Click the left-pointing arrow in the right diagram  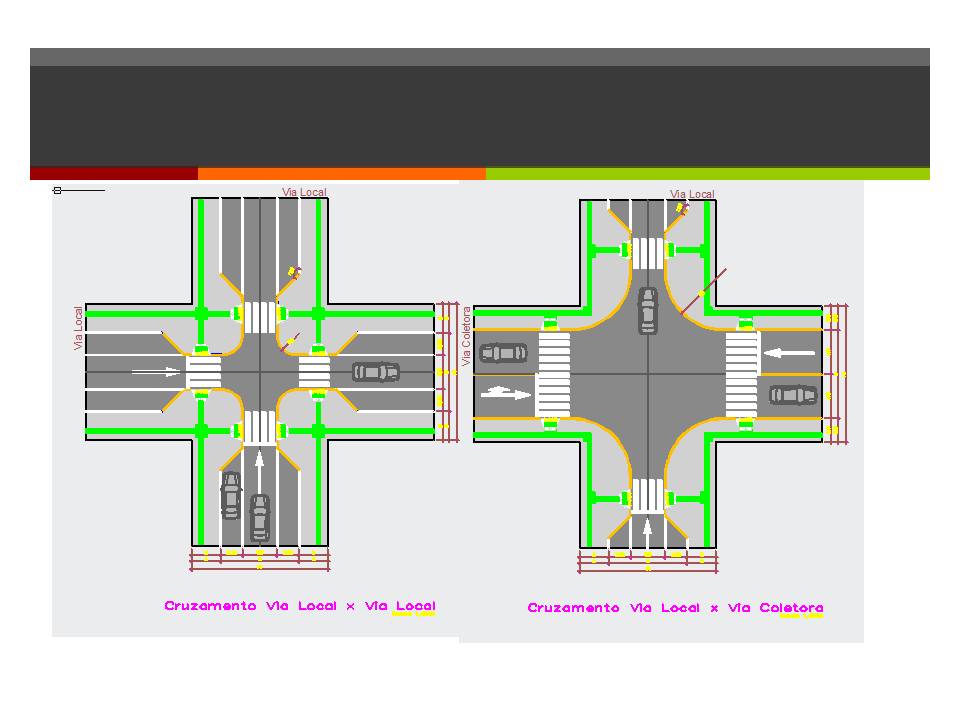(789, 352)
